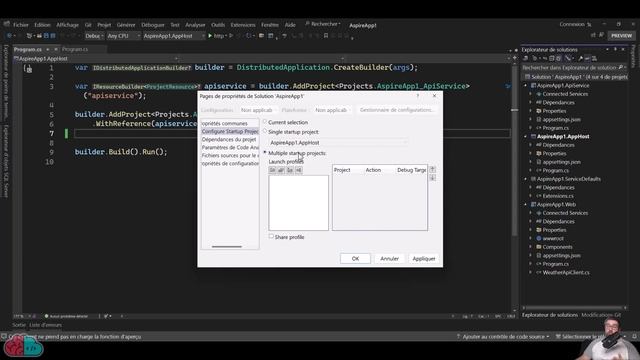This screenshot has width=640, height=360.
Task: Click third Launch profiles toolbar icon
Action: [x=290, y=170]
